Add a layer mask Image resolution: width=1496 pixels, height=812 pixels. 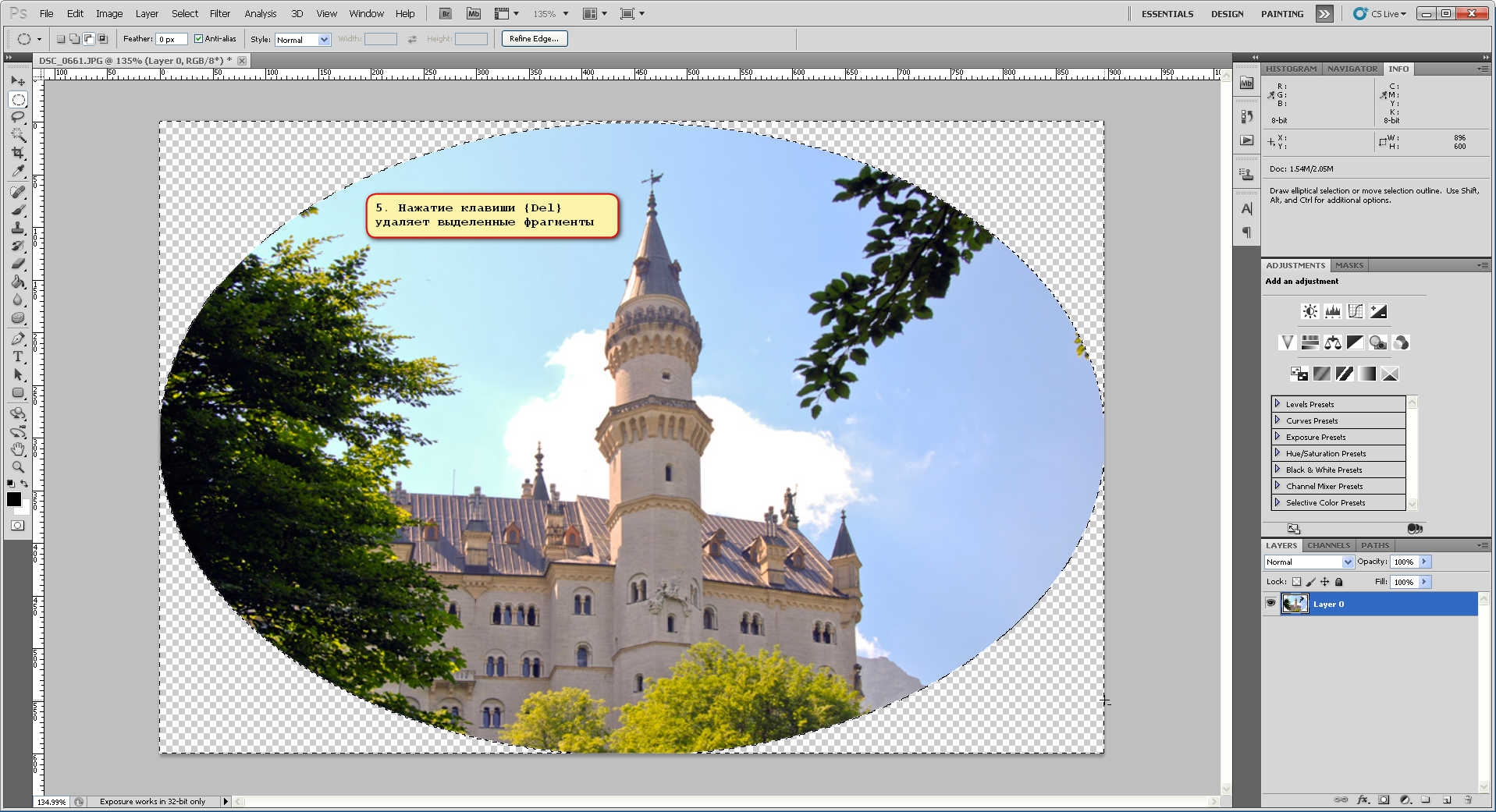(x=1384, y=800)
